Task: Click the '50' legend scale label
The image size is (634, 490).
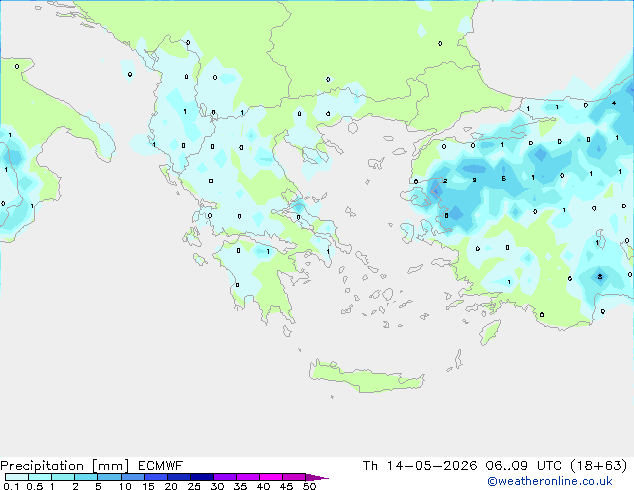Action: [309, 486]
